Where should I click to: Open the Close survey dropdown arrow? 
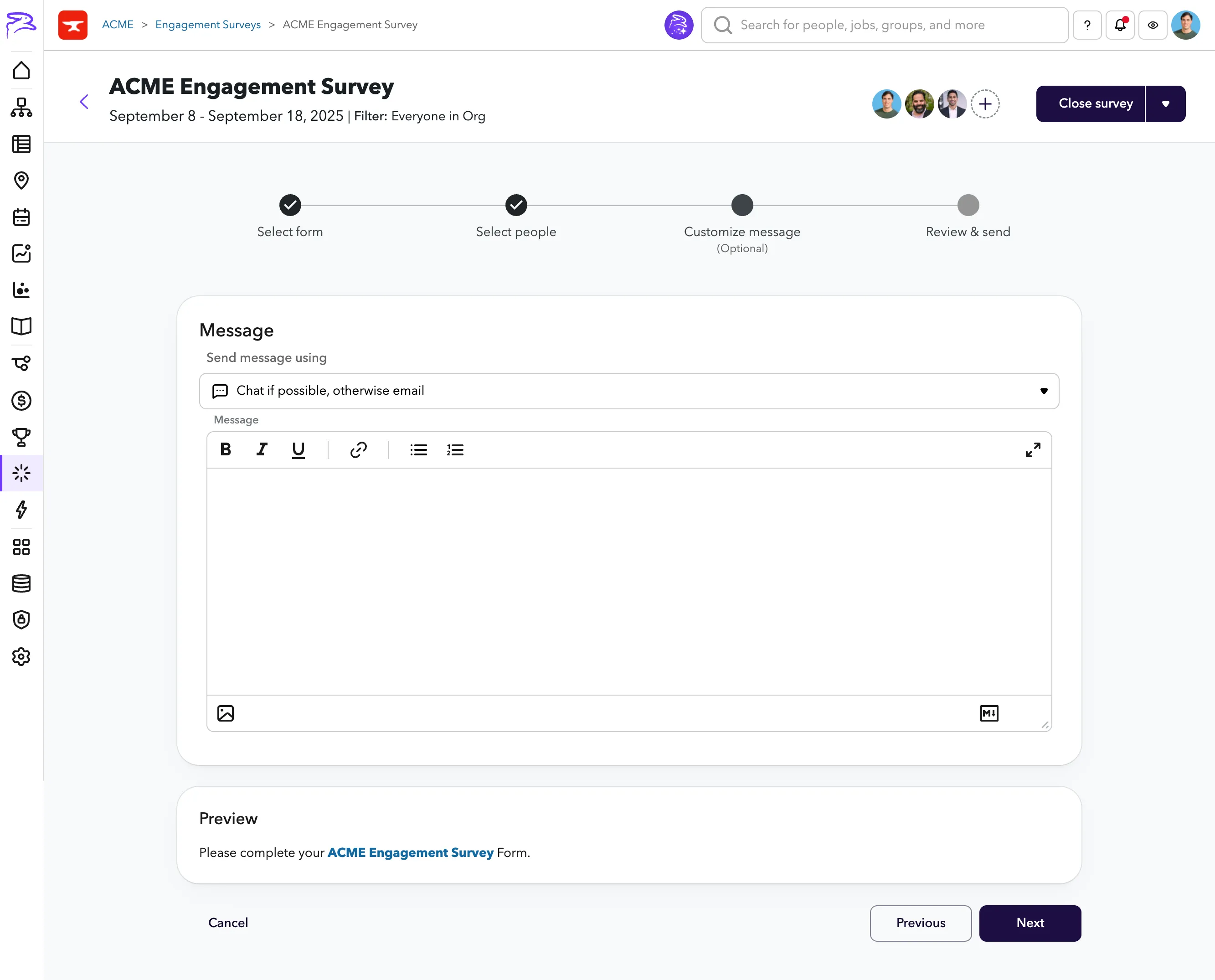(1165, 104)
